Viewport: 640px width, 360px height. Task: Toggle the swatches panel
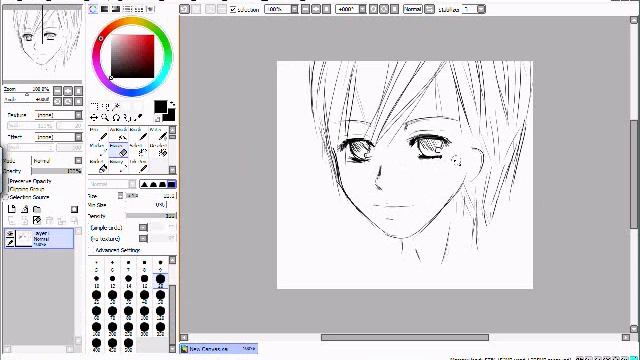(x=139, y=9)
